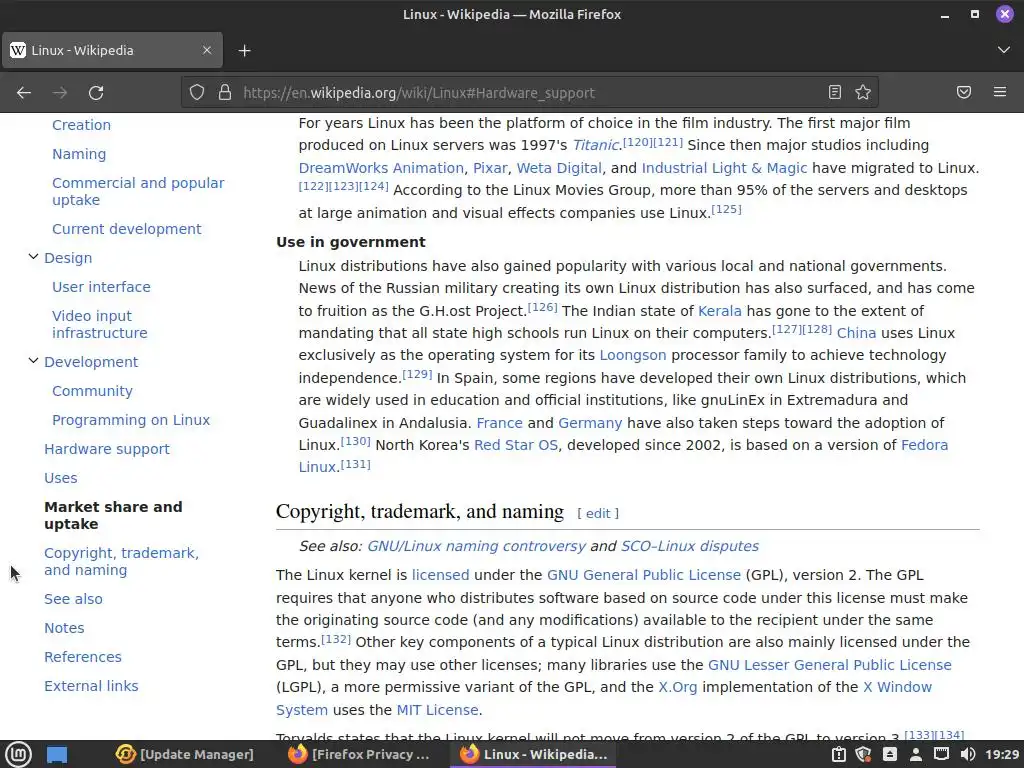Open clipboard tray icon
The width and height of the screenshot is (1024, 768).
click(x=839, y=754)
